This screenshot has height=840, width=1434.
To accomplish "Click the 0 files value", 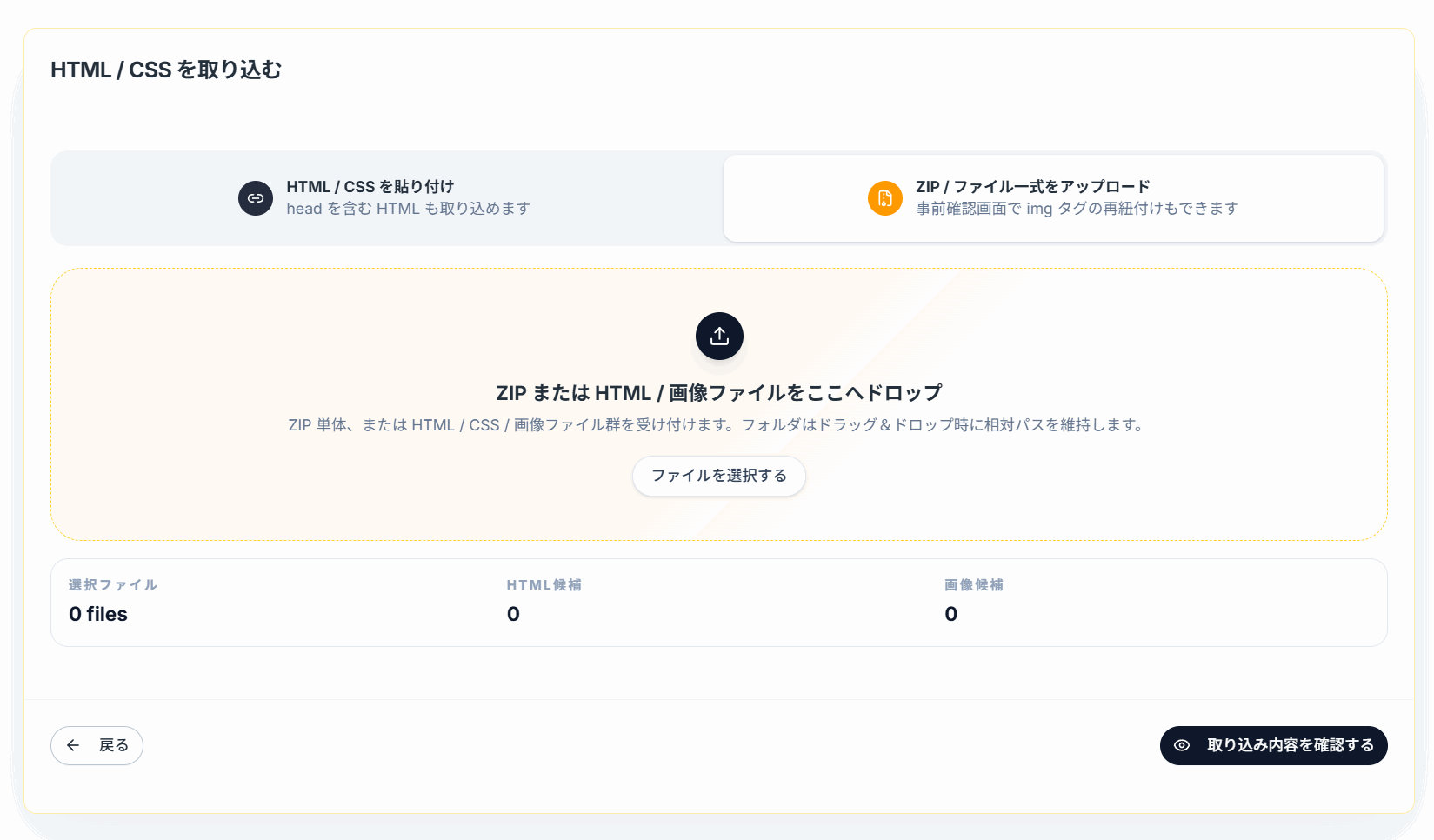I will click(x=98, y=614).
